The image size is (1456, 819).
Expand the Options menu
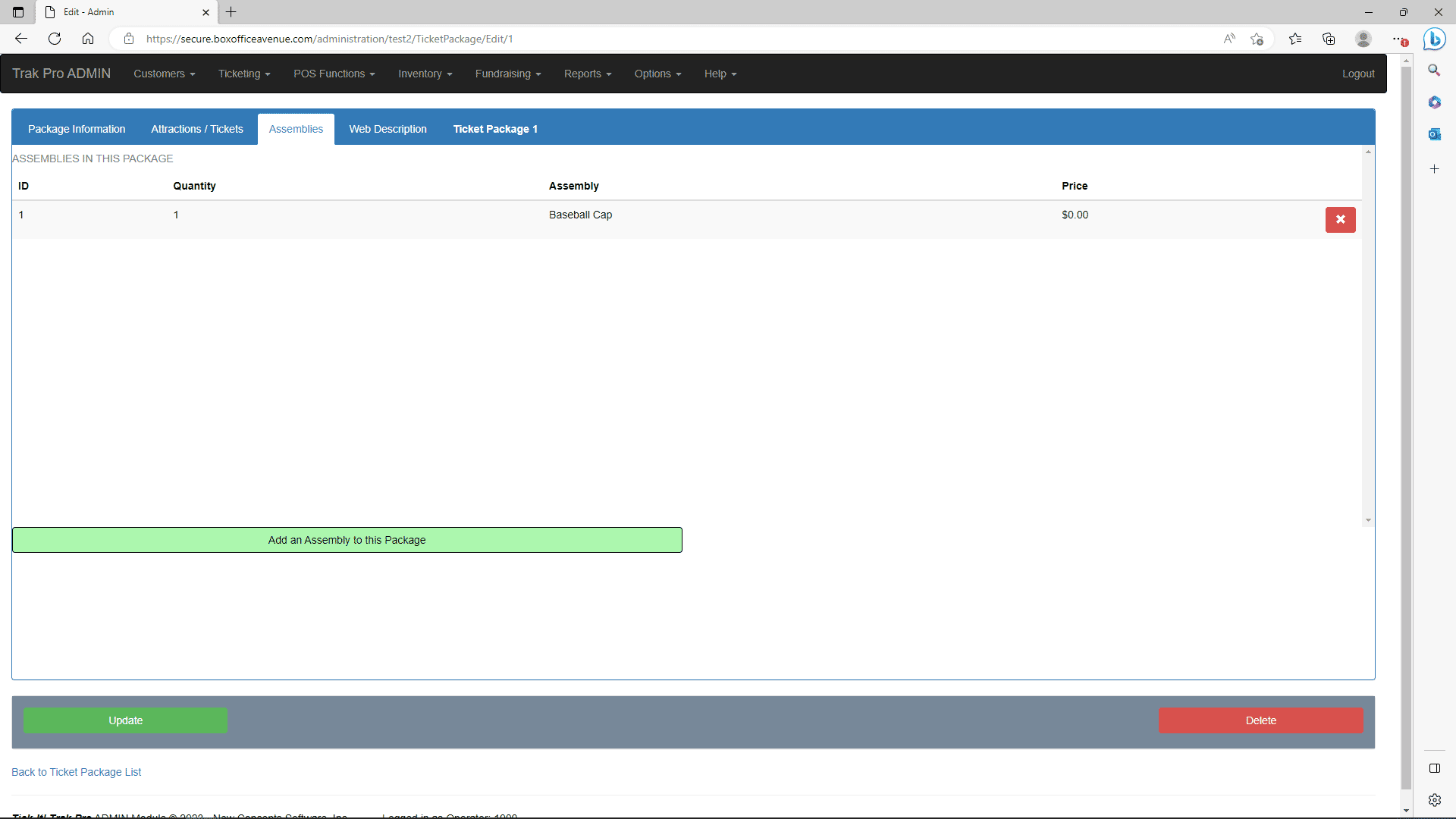pos(658,74)
